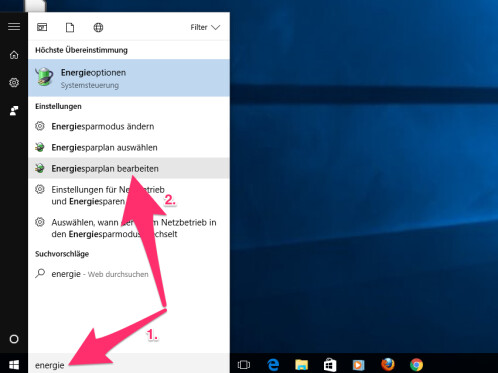Open the media player taskbar icon
The height and width of the screenshot is (373, 498).
click(359, 365)
